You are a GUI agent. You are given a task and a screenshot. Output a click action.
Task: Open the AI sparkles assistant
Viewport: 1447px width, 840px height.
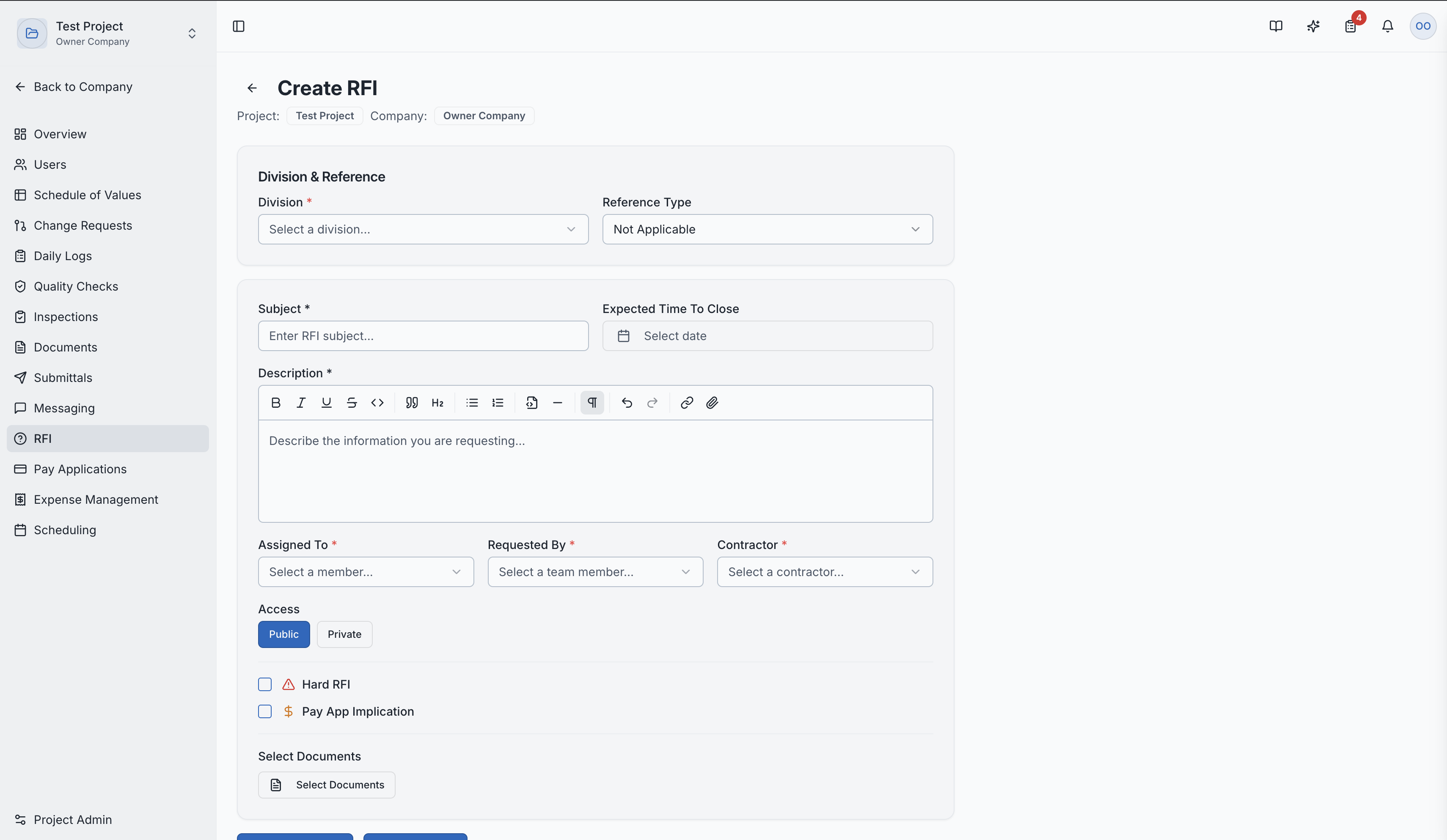coord(1313,26)
